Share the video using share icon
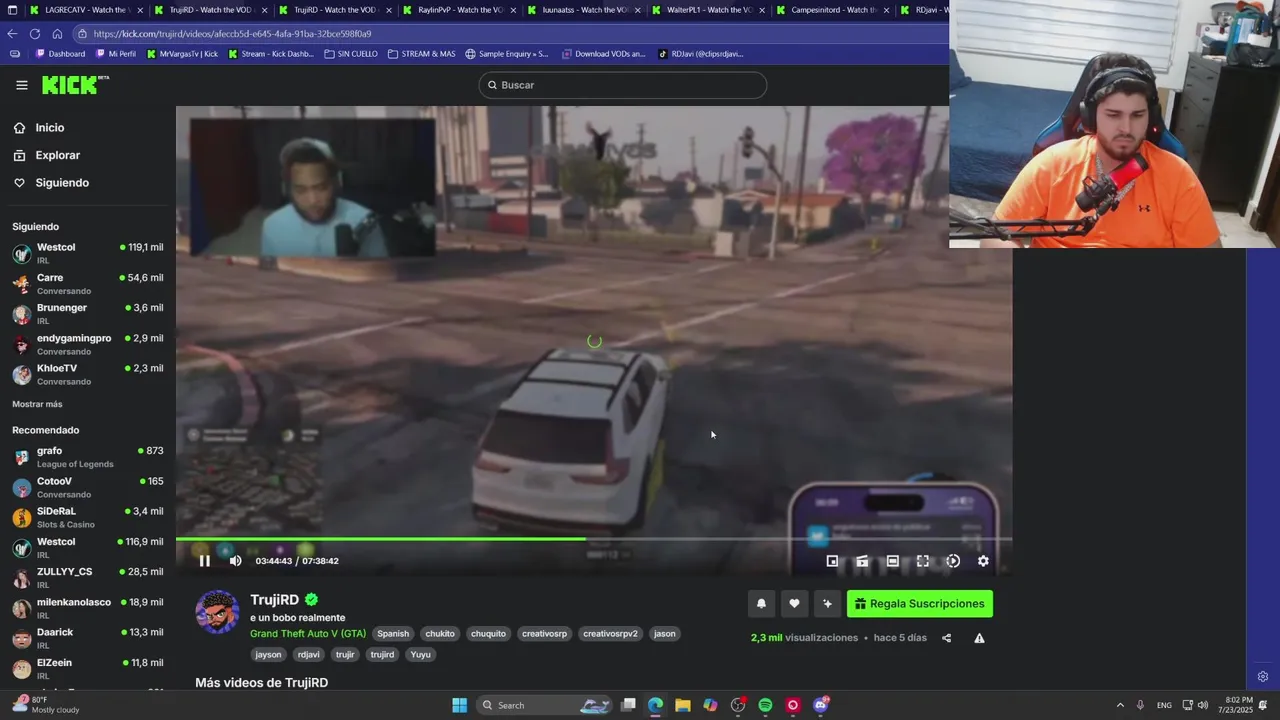 [946, 638]
